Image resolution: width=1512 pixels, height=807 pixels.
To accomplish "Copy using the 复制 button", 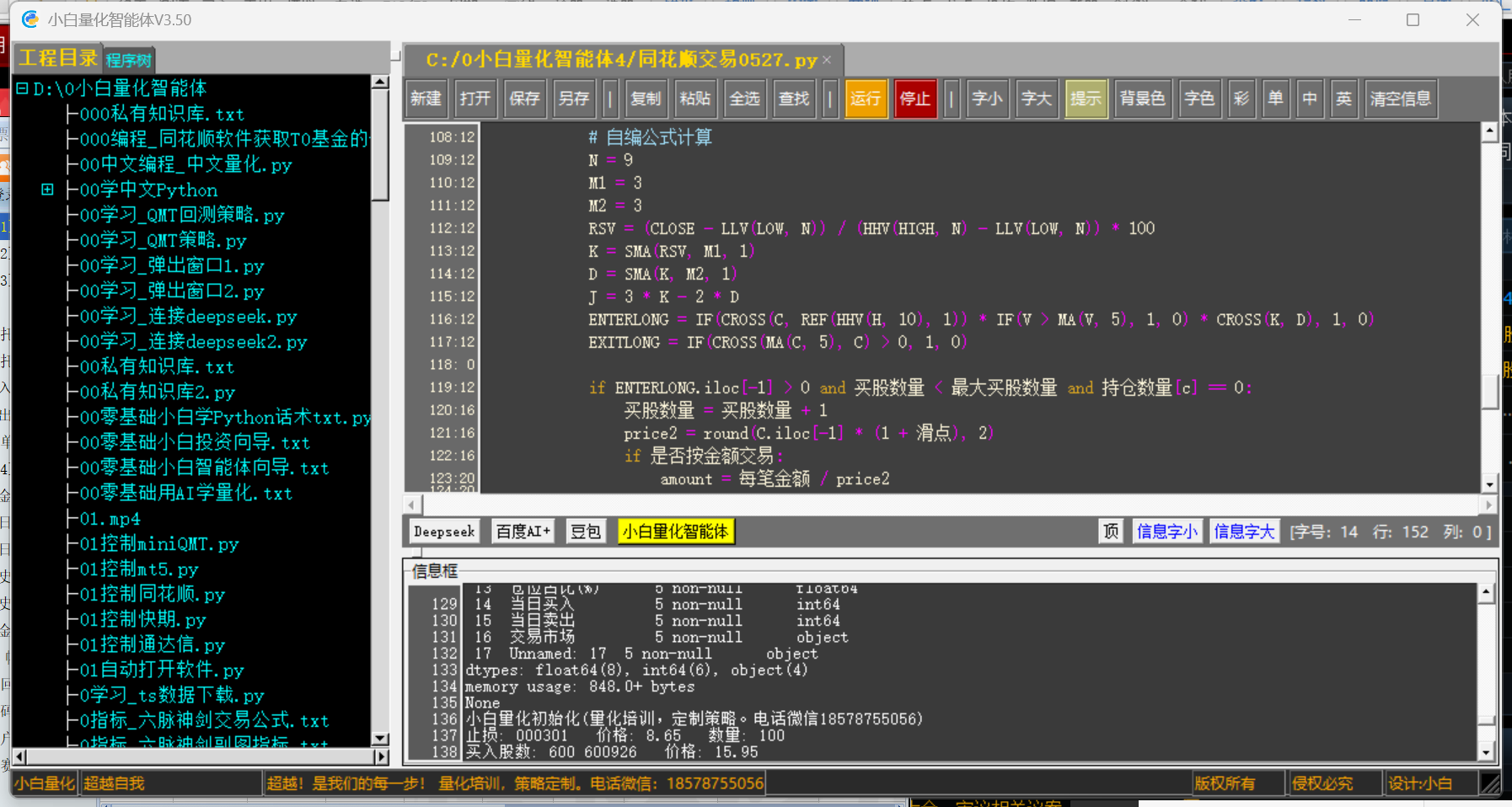I will click(x=646, y=99).
